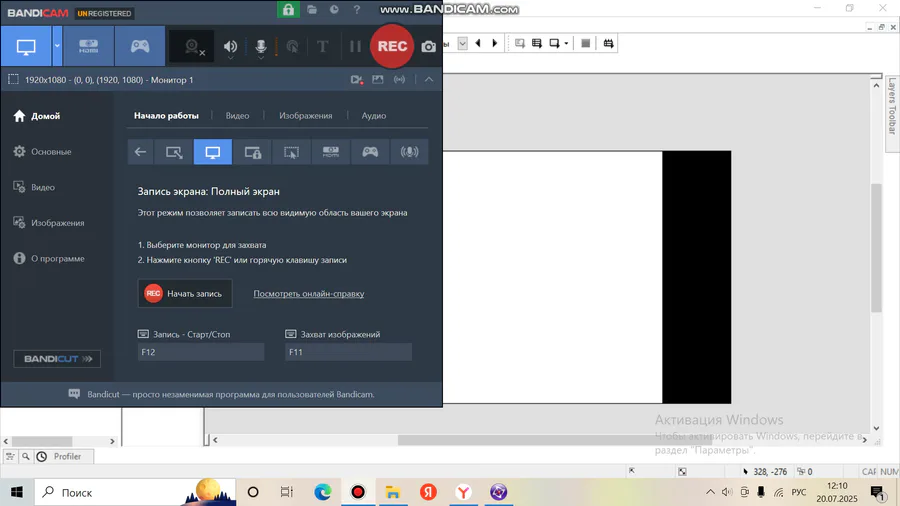Toggle mouse click effects
Viewport: 900px width, 506px height.
point(292,47)
